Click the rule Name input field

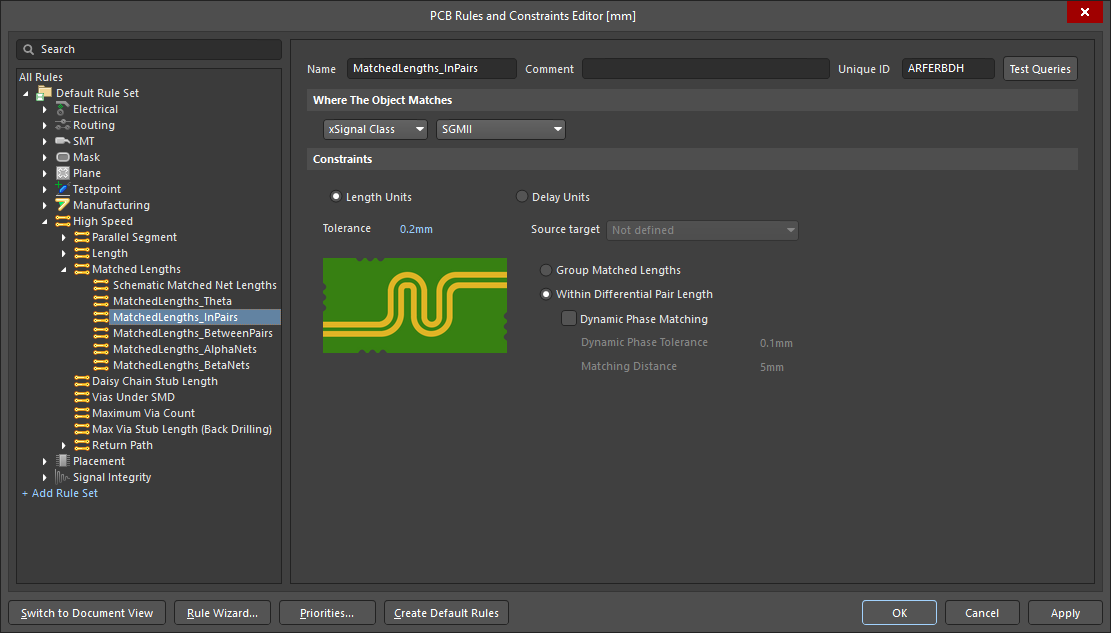(432, 69)
